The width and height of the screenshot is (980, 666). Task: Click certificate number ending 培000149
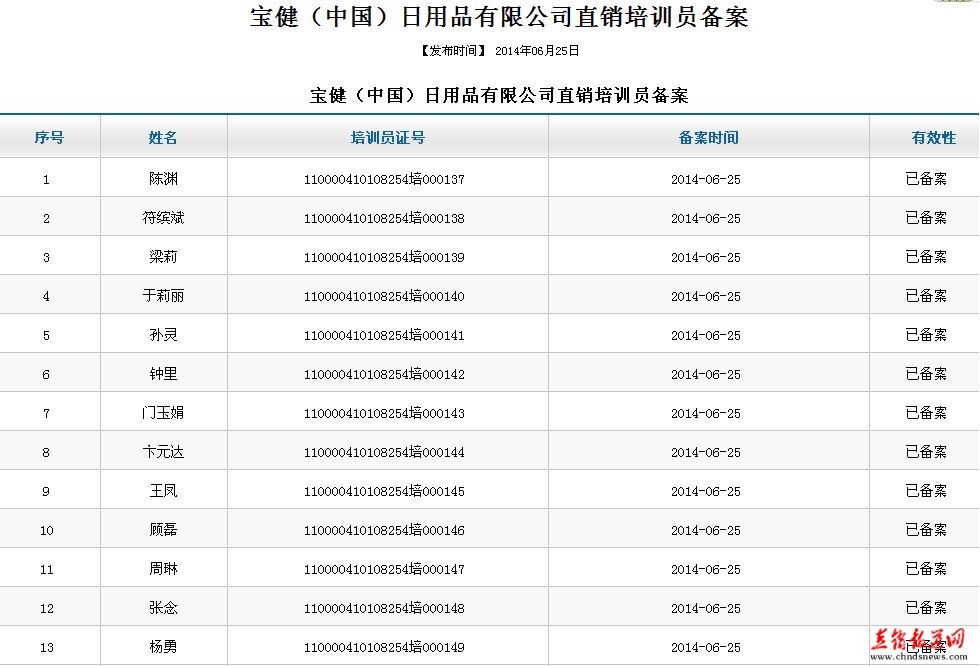pyautogui.click(x=384, y=647)
